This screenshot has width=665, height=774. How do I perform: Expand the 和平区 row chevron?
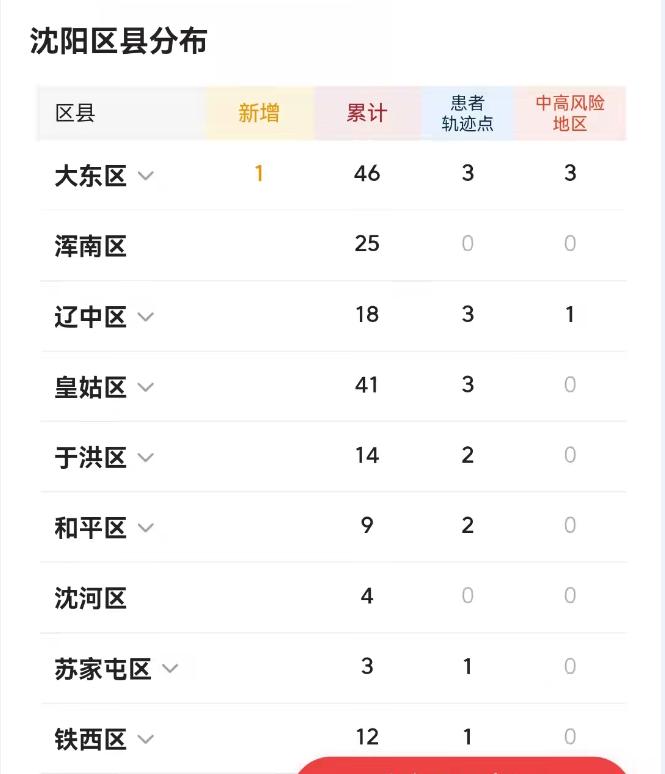point(146,528)
